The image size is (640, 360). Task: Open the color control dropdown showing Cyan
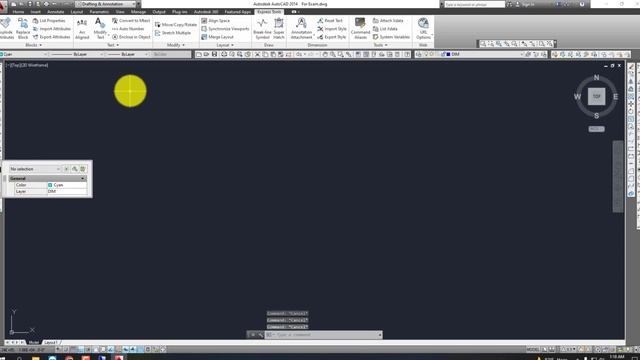coord(24,54)
